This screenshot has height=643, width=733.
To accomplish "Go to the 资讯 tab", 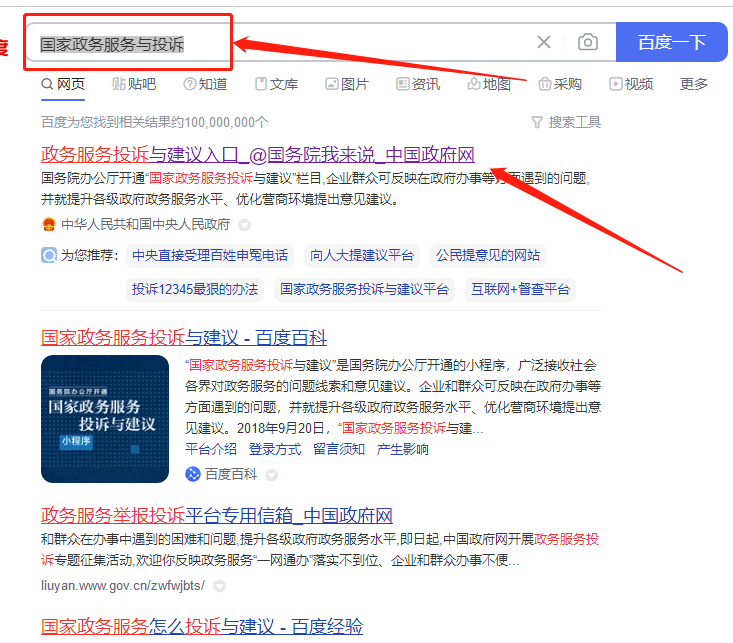I will click(418, 84).
